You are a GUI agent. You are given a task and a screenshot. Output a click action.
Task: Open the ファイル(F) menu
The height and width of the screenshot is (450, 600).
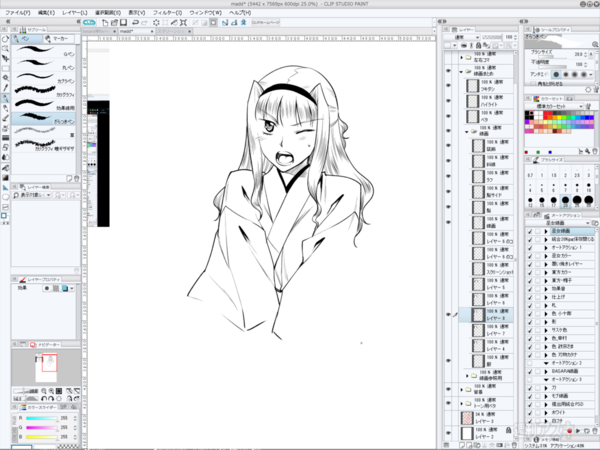coord(18,13)
